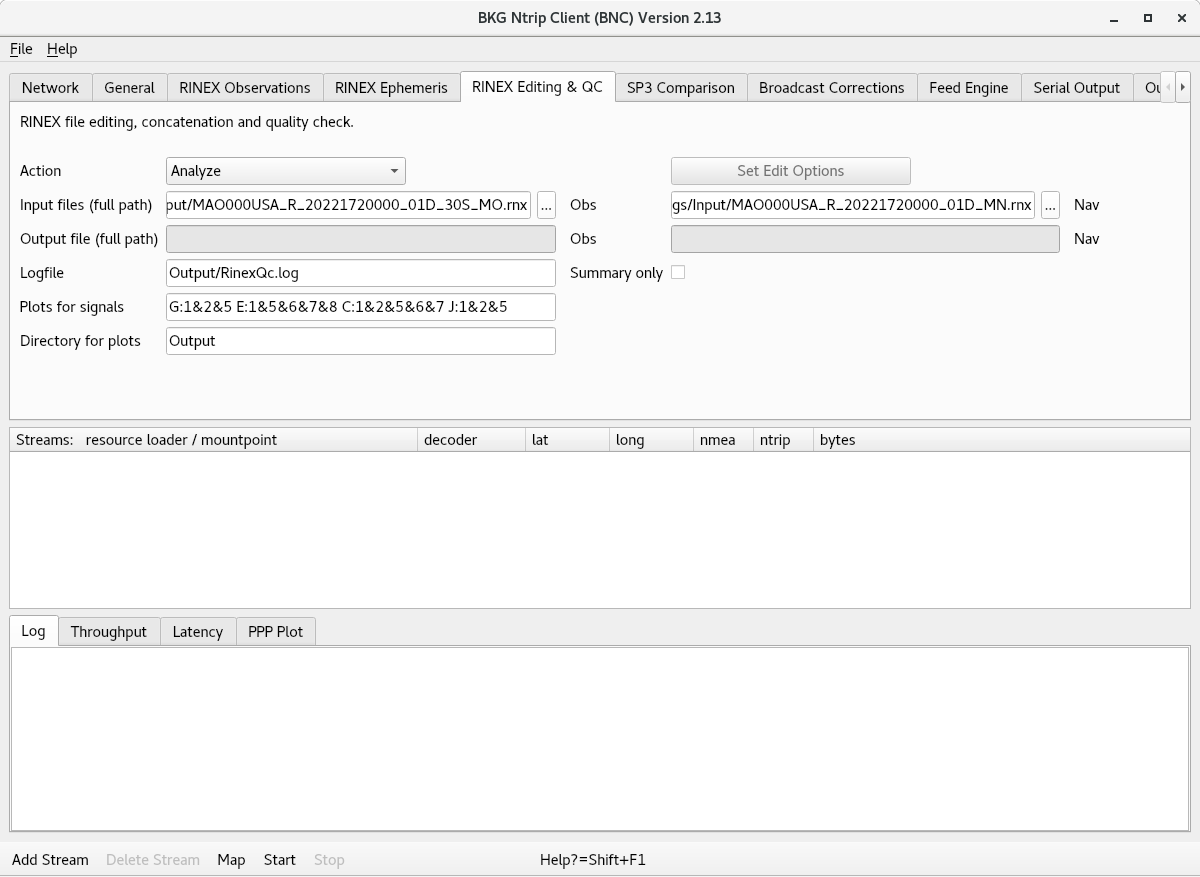Browse for Nav input file
The image size is (1200, 877).
click(1050, 205)
